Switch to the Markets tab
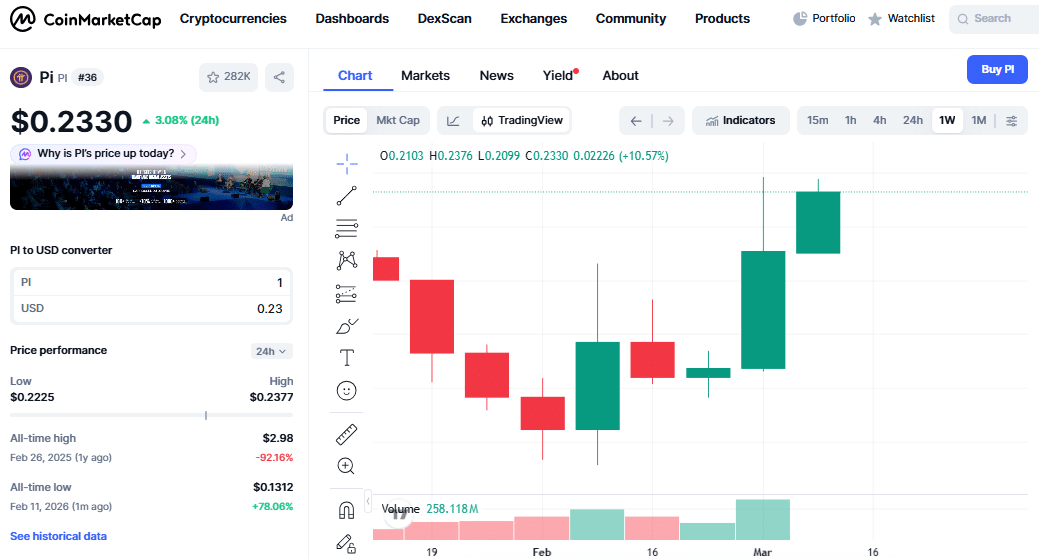The image size is (1039, 559). coord(425,76)
